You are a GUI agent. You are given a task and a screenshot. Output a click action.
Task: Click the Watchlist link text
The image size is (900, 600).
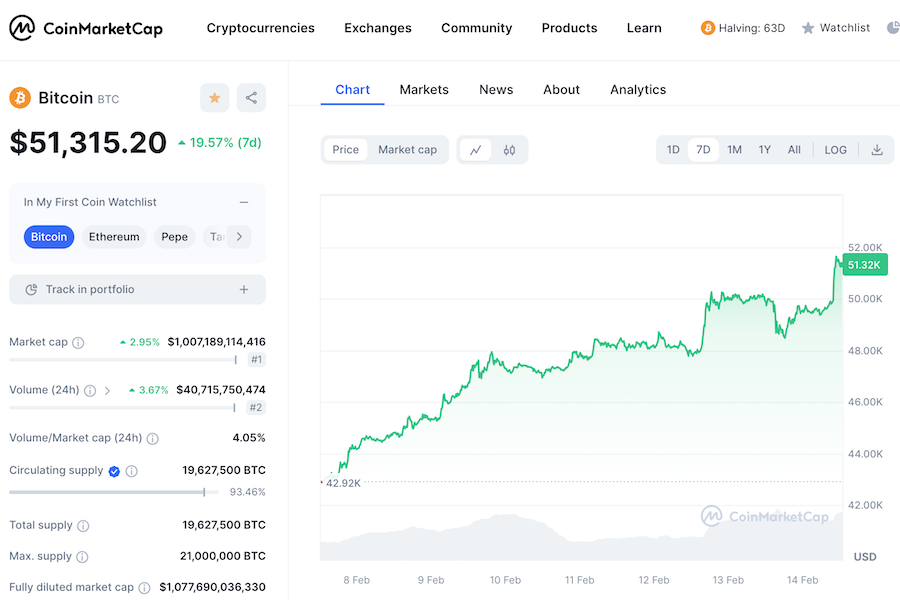(x=845, y=28)
